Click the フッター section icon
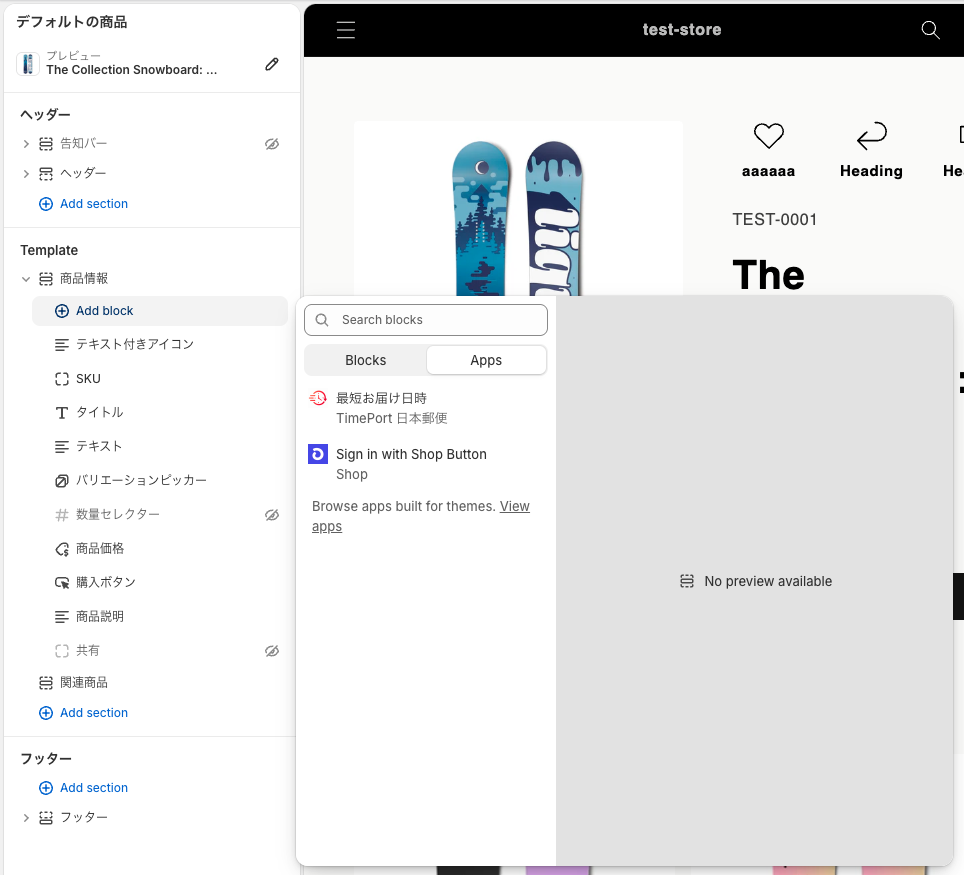This screenshot has width=964, height=875. (46, 818)
